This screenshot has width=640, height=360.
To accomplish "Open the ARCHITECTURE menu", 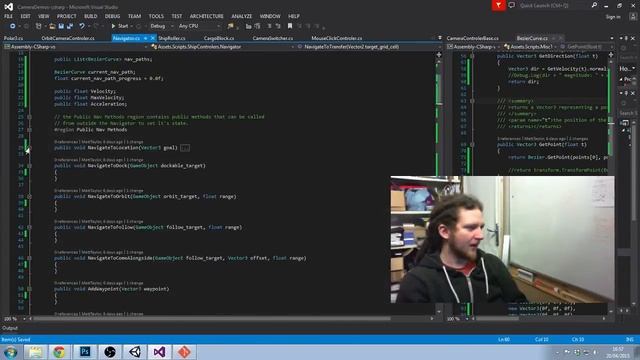I will [x=207, y=16].
